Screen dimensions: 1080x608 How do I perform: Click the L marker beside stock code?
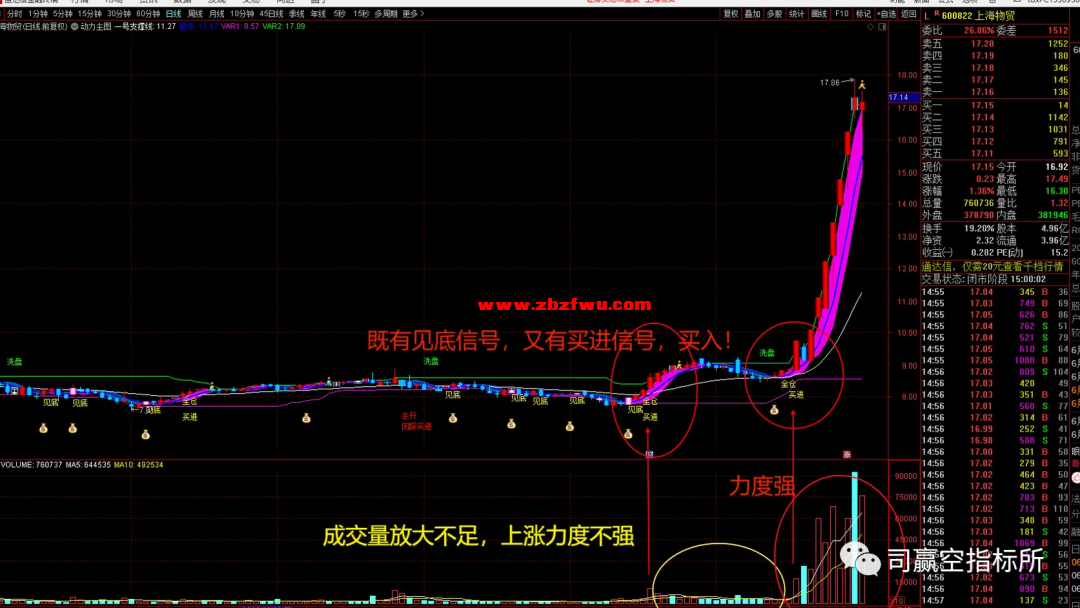927,16
